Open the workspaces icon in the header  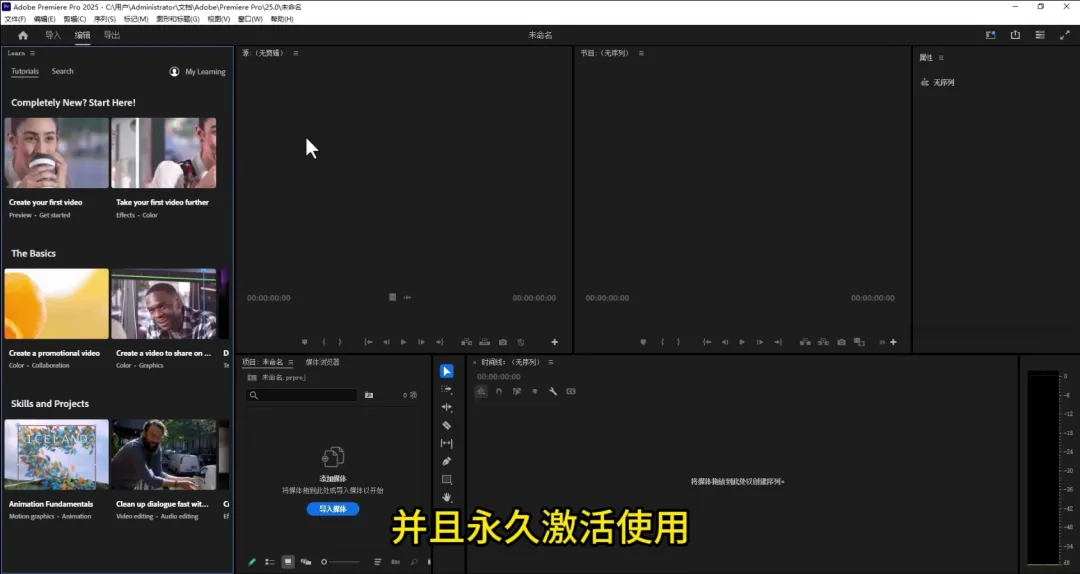(990, 35)
